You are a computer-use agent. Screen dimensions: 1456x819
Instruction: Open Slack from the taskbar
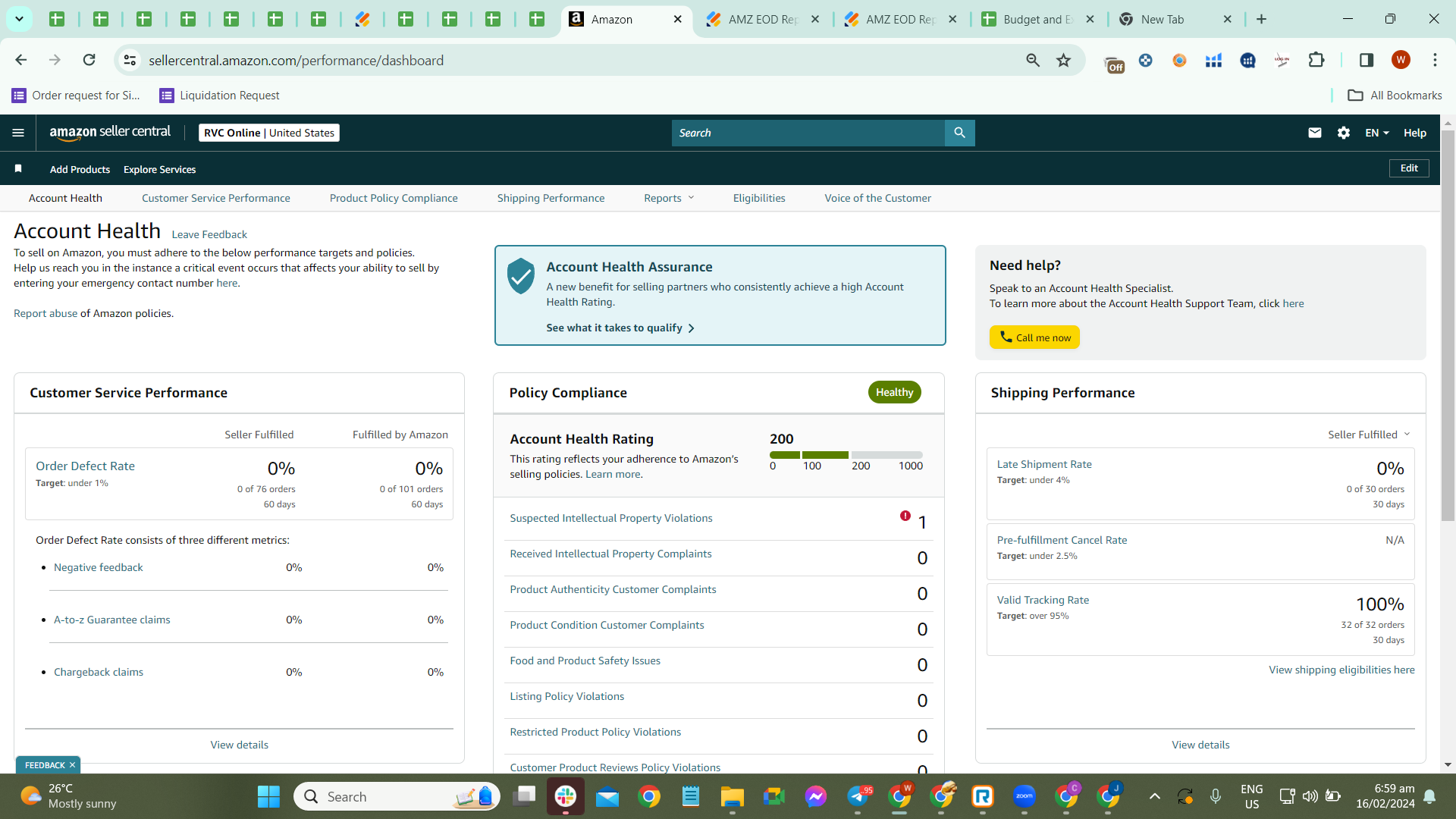(566, 796)
